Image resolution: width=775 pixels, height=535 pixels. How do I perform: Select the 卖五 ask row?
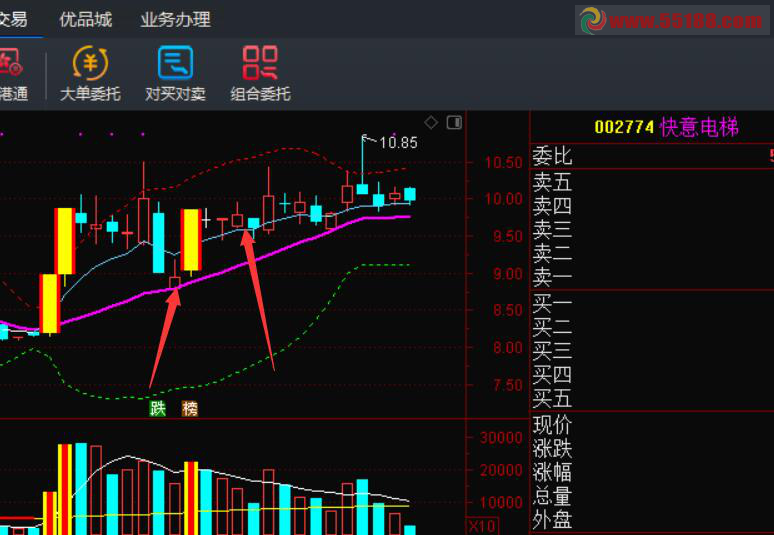point(553,182)
